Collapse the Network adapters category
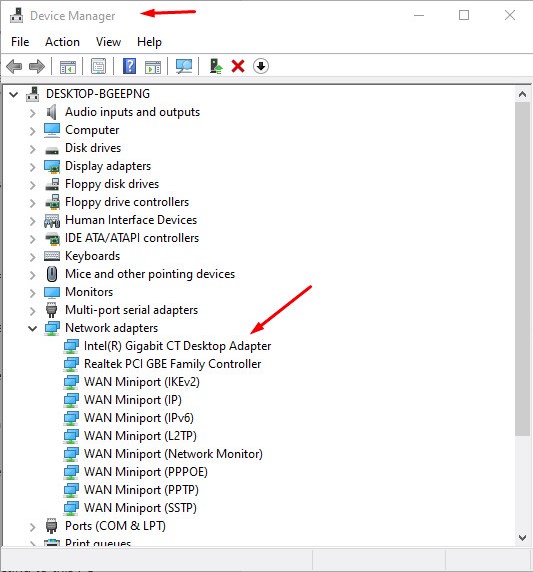This screenshot has width=533, height=572. click(32, 328)
